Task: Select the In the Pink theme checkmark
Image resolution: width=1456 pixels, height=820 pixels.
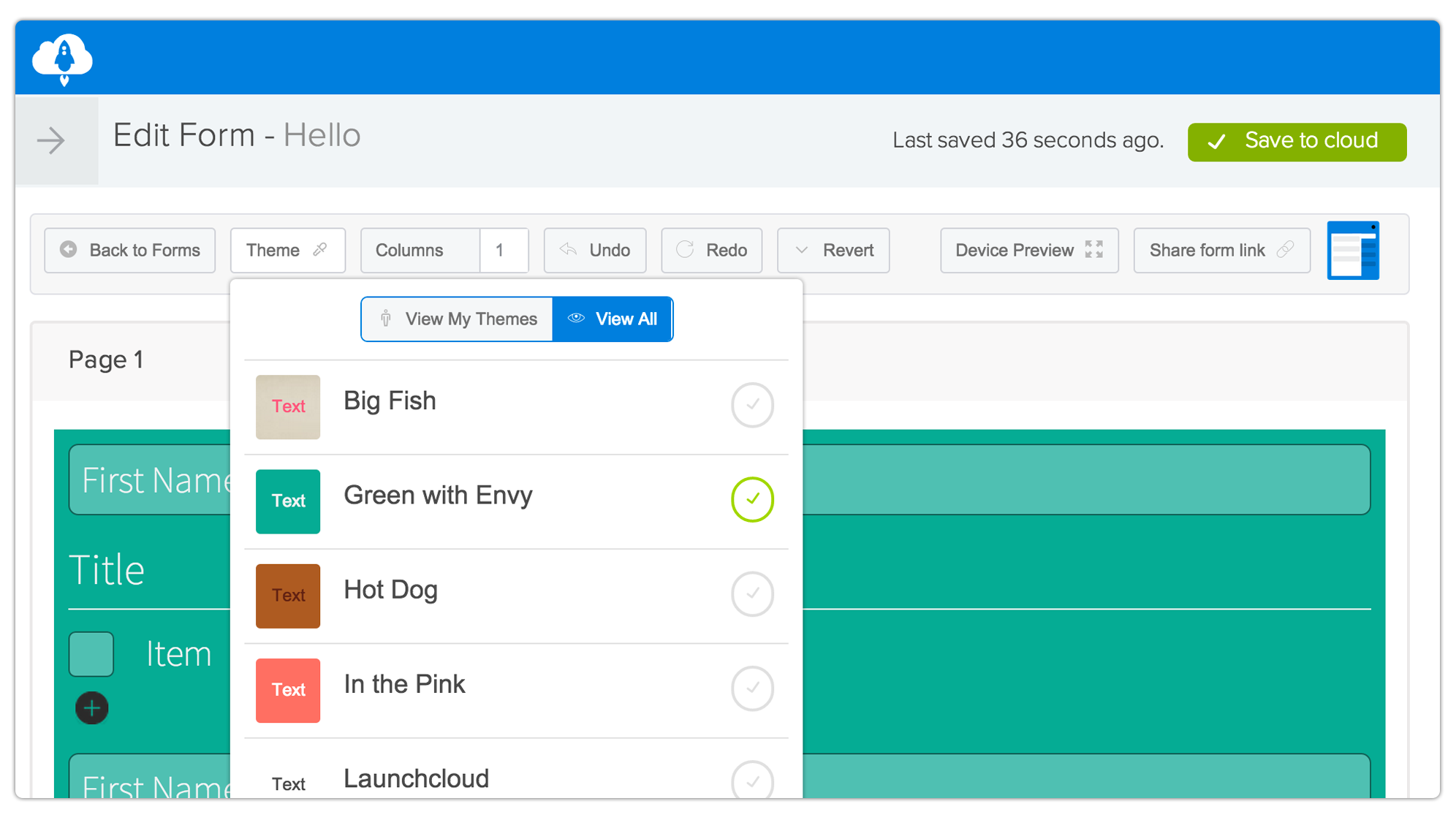Action: [752, 688]
